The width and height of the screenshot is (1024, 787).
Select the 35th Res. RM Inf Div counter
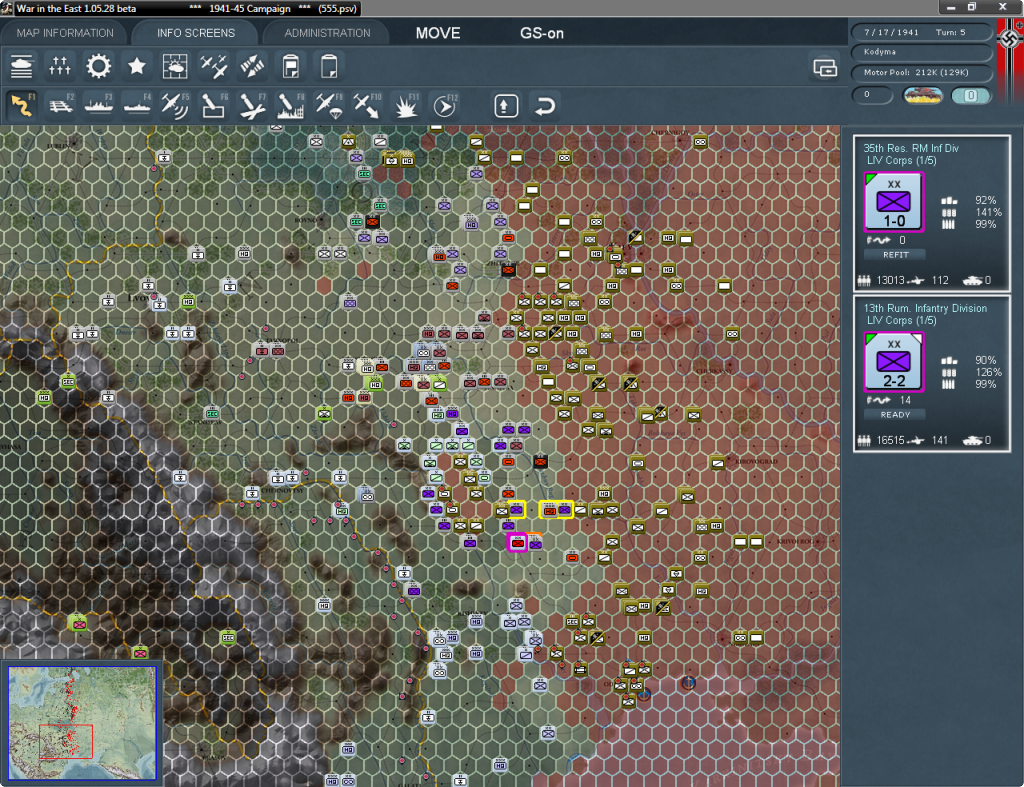click(893, 202)
